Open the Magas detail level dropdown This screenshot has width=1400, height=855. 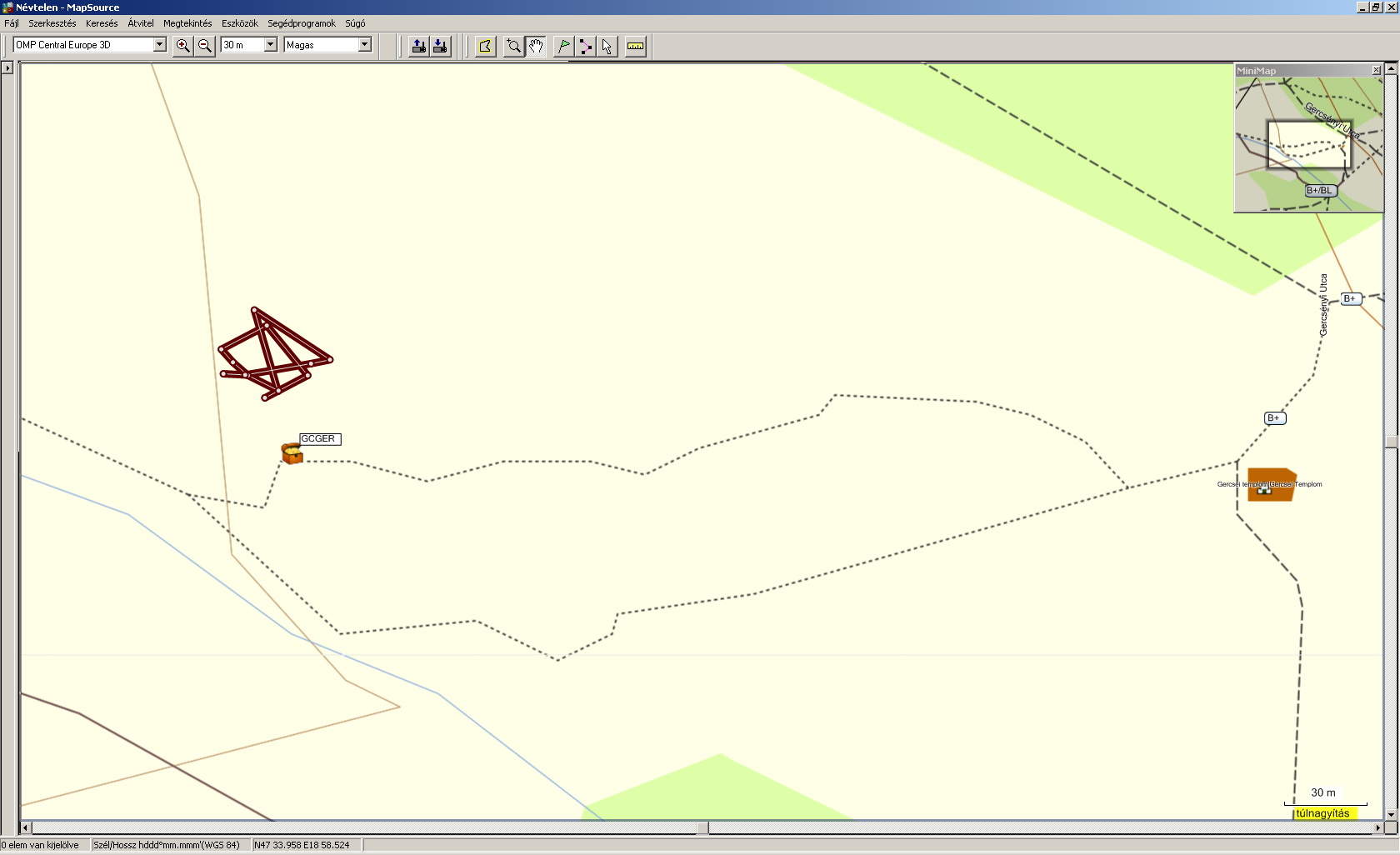[x=364, y=45]
